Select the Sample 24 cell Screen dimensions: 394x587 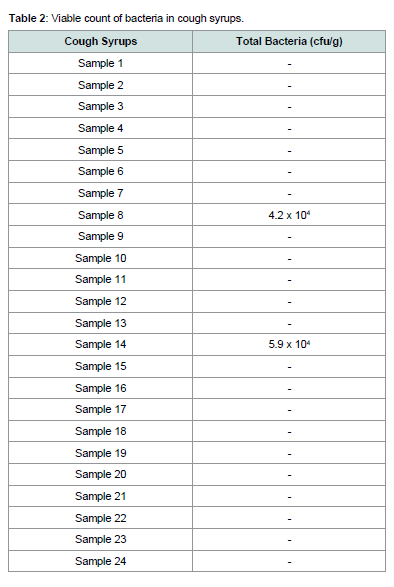pyautogui.click(x=100, y=561)
